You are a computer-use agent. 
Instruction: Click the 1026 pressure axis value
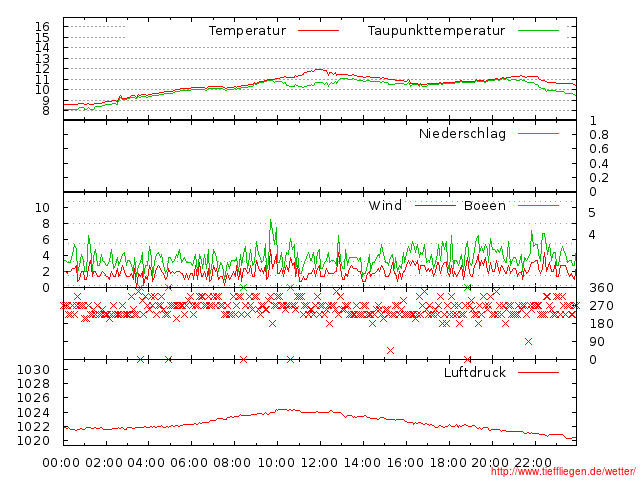[33, 398]
